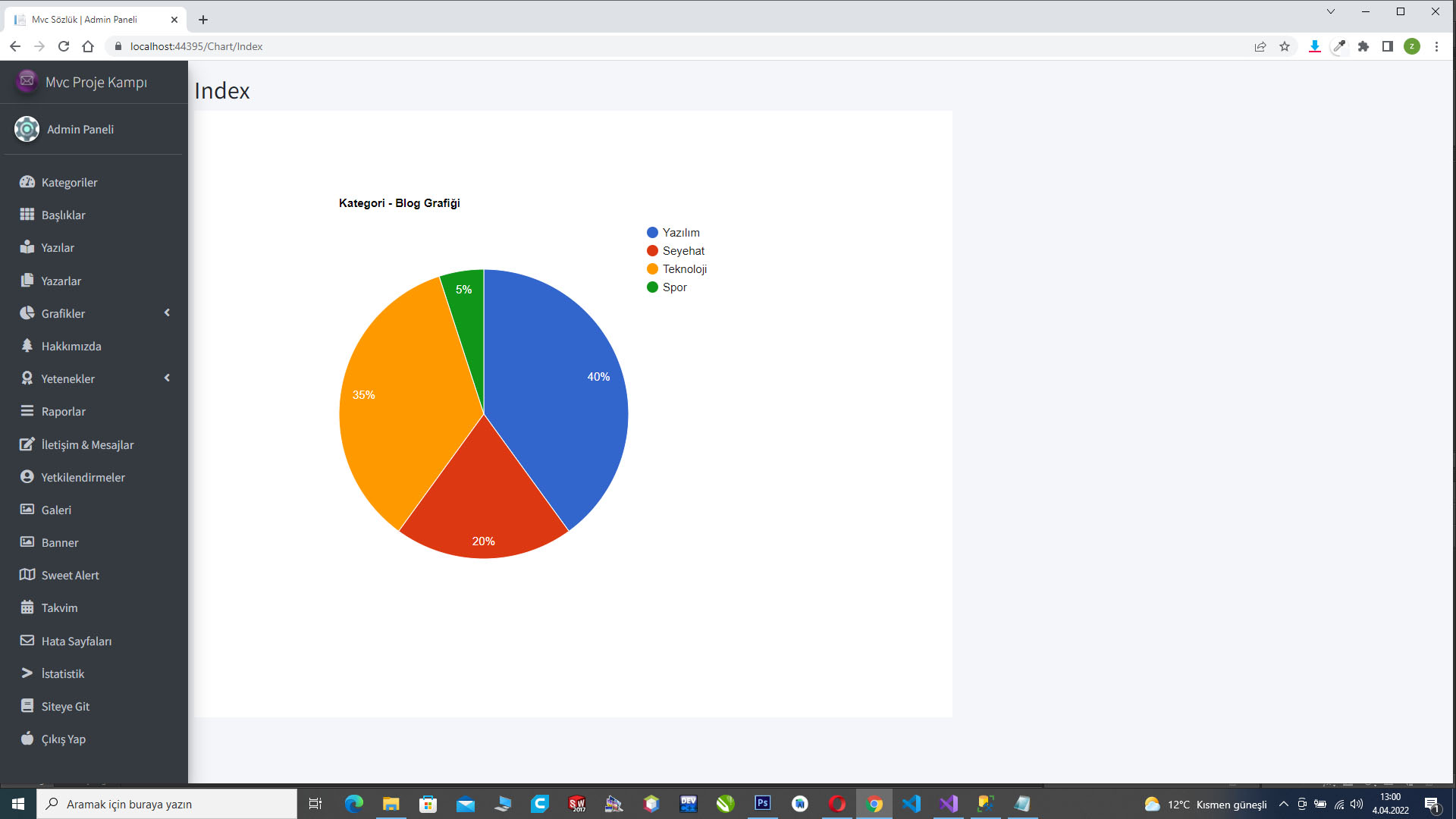This screenshot has width=1456, height=819.
Task: Click the Yazarlar copy icon
Action: tap(27, 281)
